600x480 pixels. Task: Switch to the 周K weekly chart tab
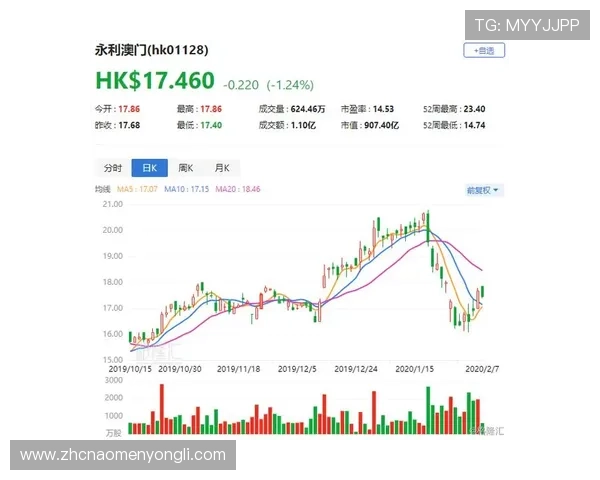pos(186,168)
